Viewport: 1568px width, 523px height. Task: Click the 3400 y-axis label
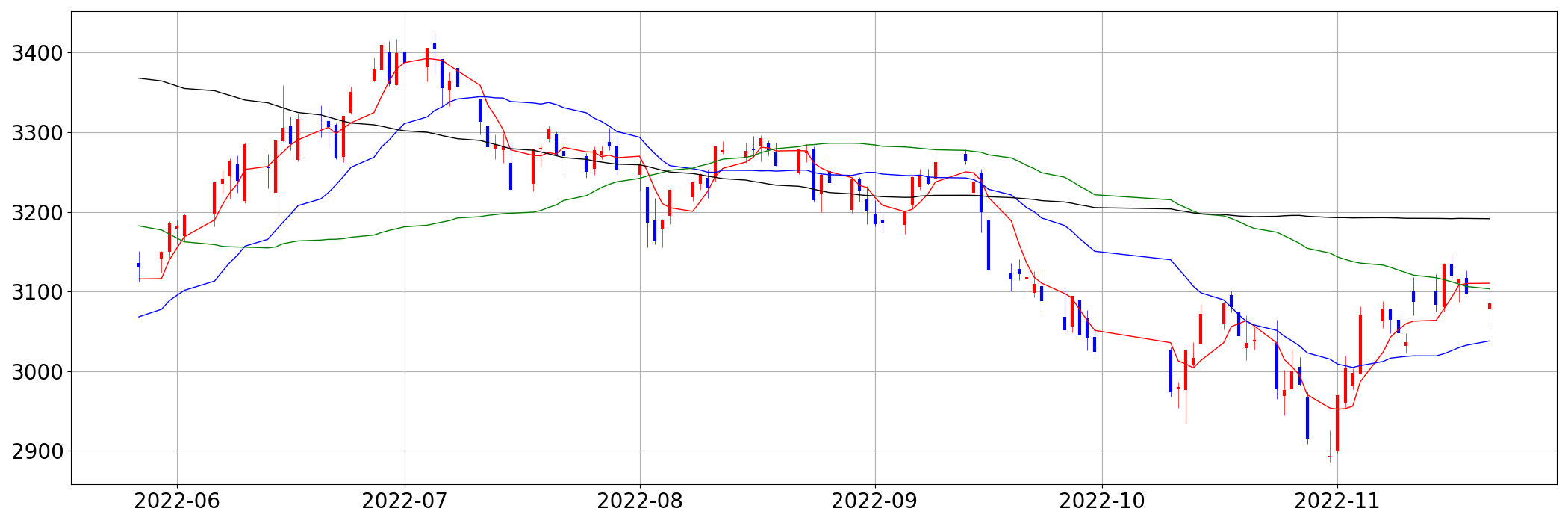point(37,53)
